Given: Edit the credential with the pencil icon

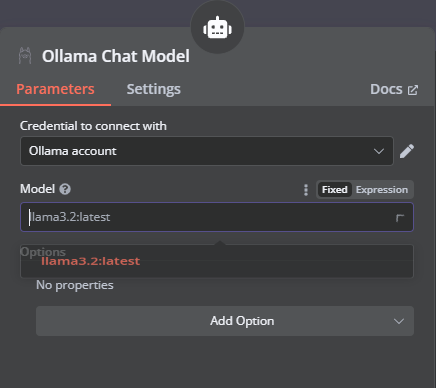Looking at the screenshot, I should click(x=407, y=151).
